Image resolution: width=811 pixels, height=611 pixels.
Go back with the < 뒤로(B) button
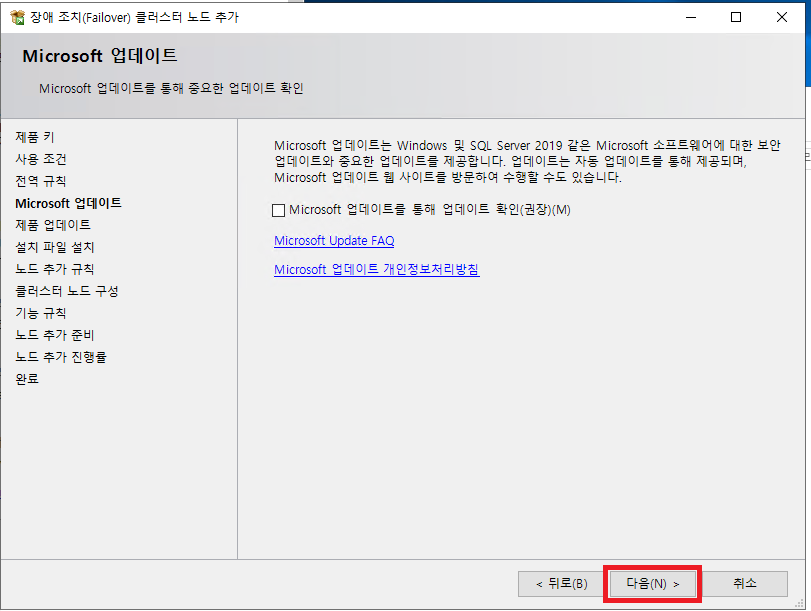(561, 584)
